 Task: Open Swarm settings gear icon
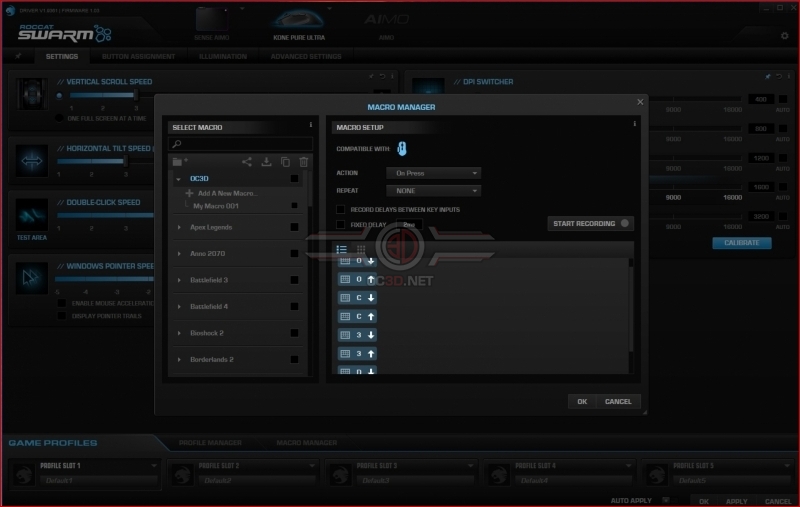pyautogui.click(x=785, y=36)
